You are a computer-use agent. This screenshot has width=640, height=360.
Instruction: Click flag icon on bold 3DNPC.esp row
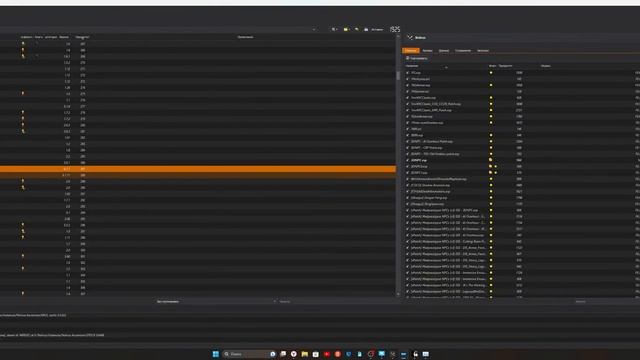491,160
